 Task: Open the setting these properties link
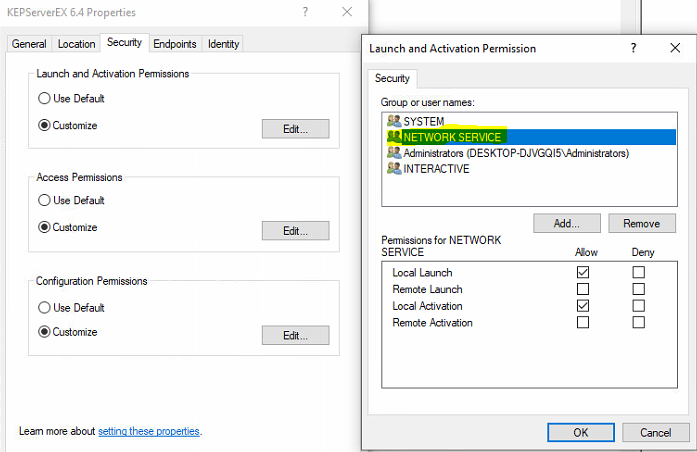click(x=149, y=431)
